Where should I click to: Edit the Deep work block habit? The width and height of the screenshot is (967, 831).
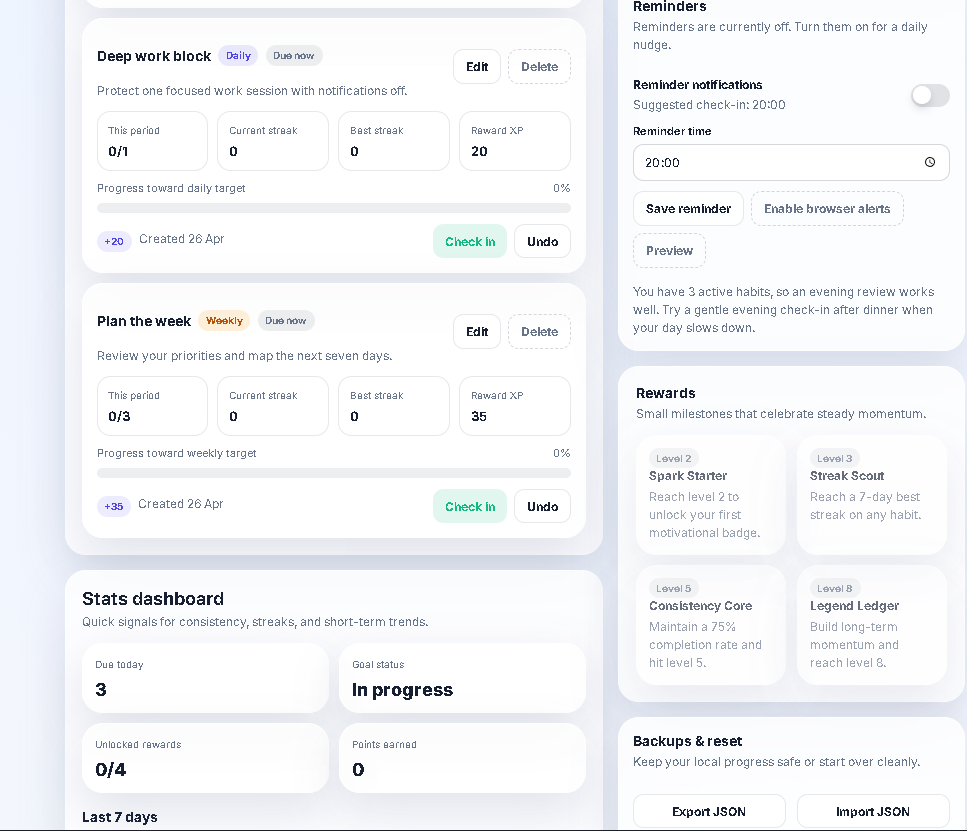click(477, 67)
